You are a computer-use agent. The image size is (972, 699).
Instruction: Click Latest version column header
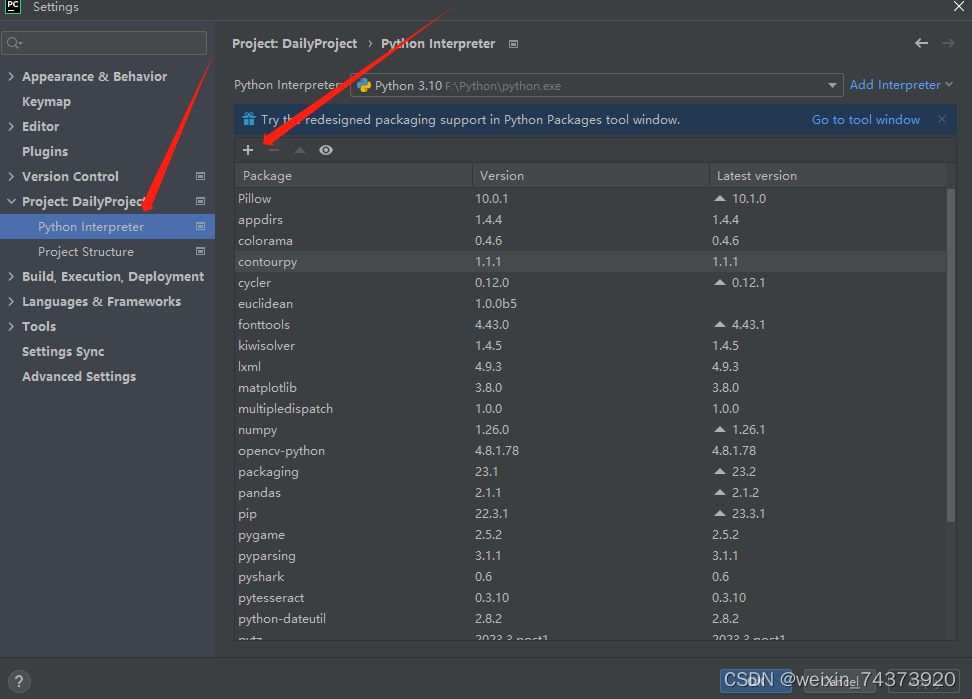pos(828,175)
